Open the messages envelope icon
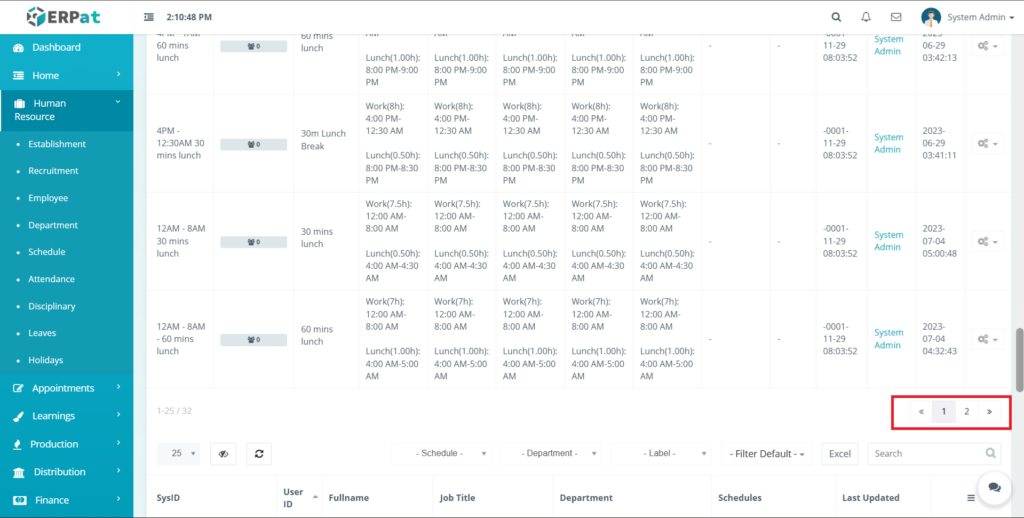The height and width of the screenshot is (518, 1024). (896, 17)
